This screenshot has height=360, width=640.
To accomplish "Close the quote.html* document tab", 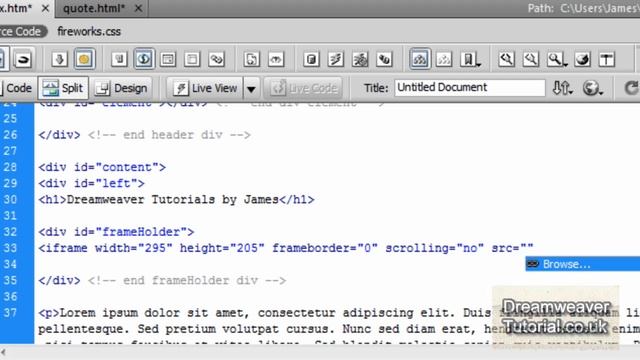I will click(139, 8).
